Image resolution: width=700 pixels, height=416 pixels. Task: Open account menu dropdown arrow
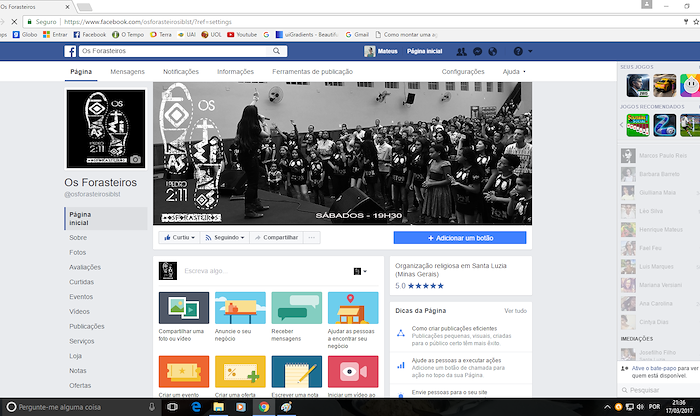(530, 51)
